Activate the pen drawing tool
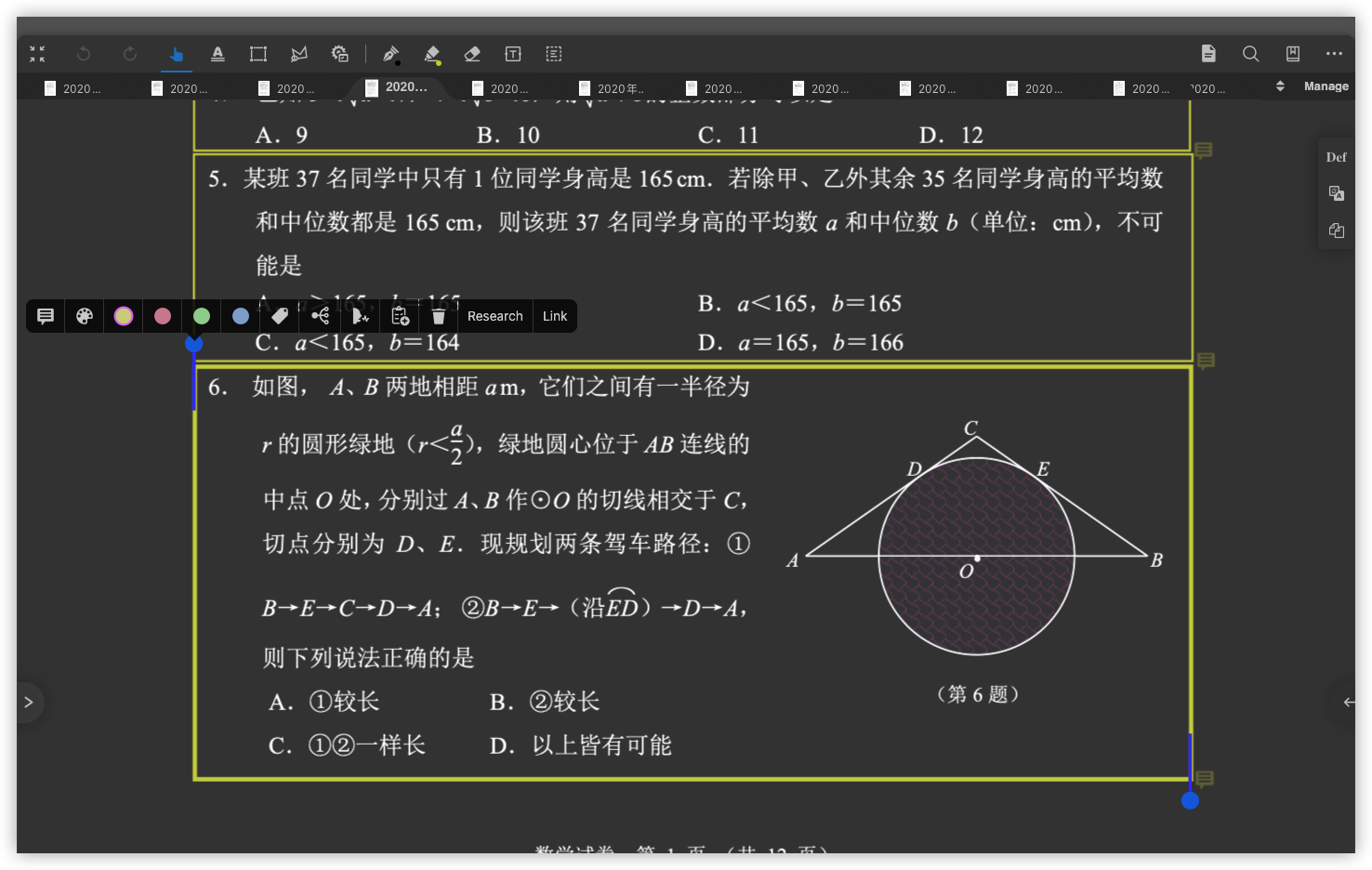 390,54
